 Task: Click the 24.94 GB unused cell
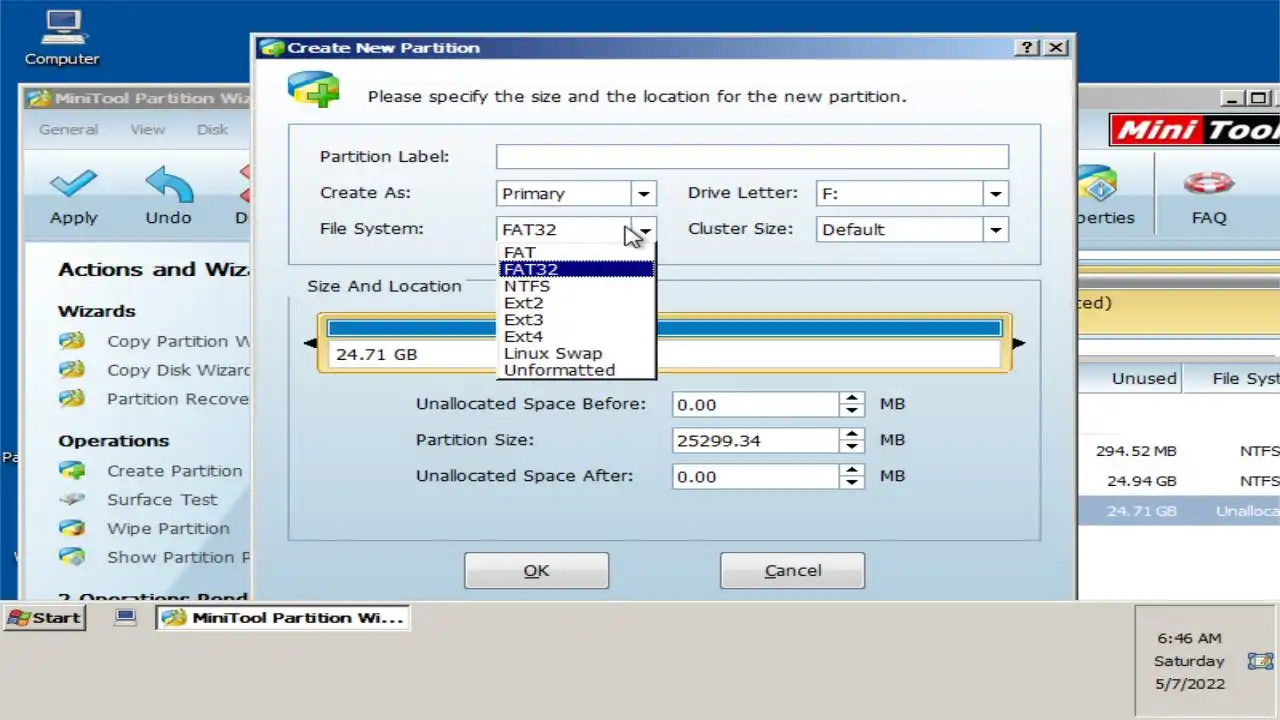[1142, 481]
